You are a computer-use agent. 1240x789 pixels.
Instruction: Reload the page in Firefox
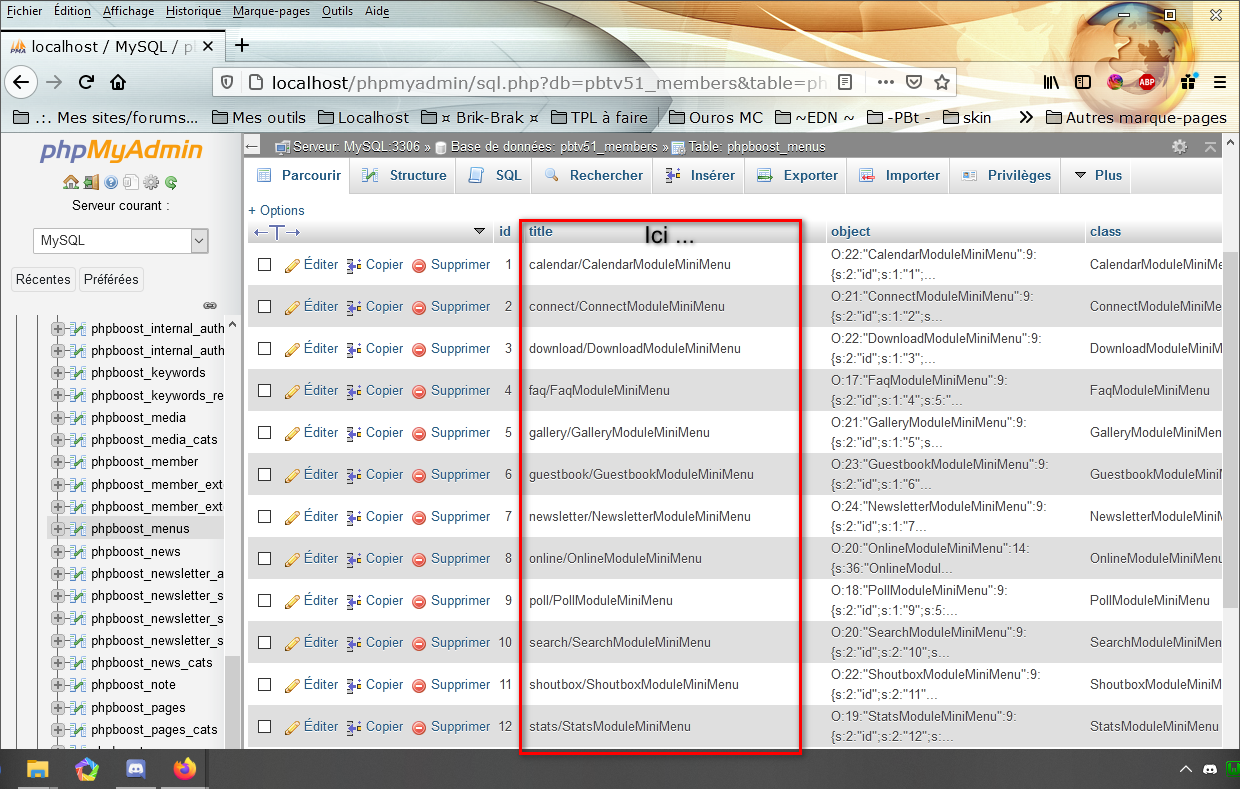coord(86,82)
